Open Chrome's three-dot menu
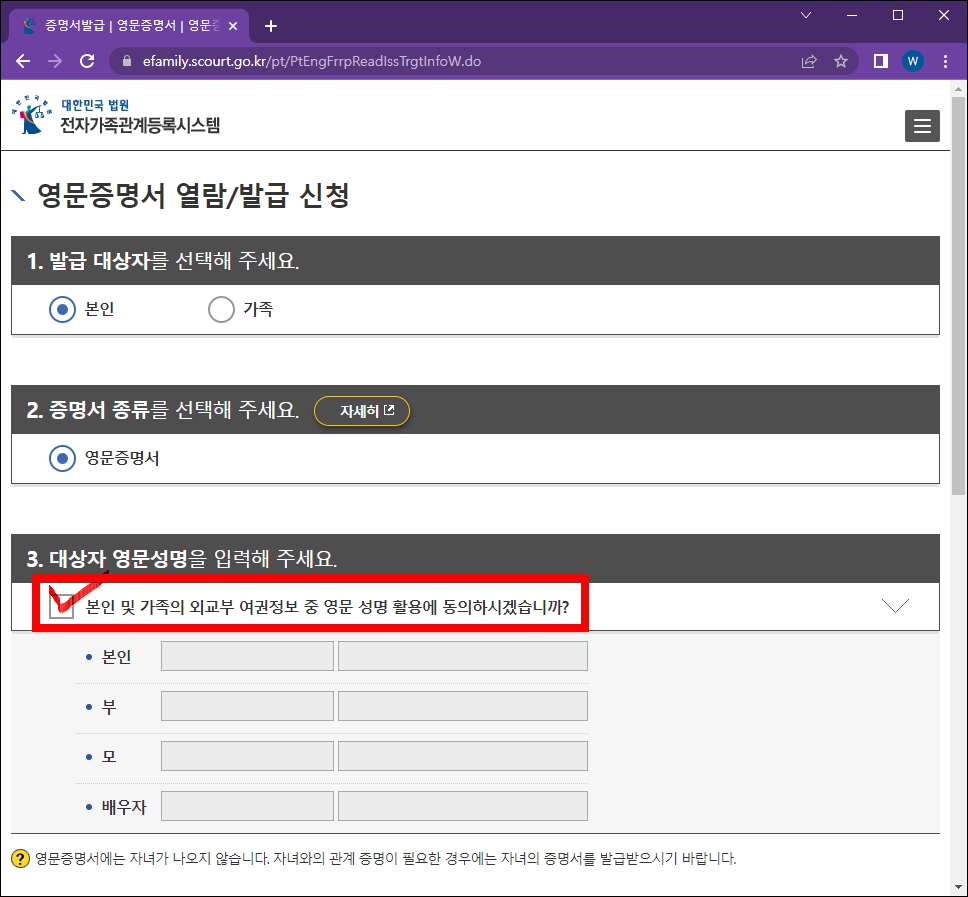Image resolution: width=968 pixels, height=897 pixels. pos(945,61)
